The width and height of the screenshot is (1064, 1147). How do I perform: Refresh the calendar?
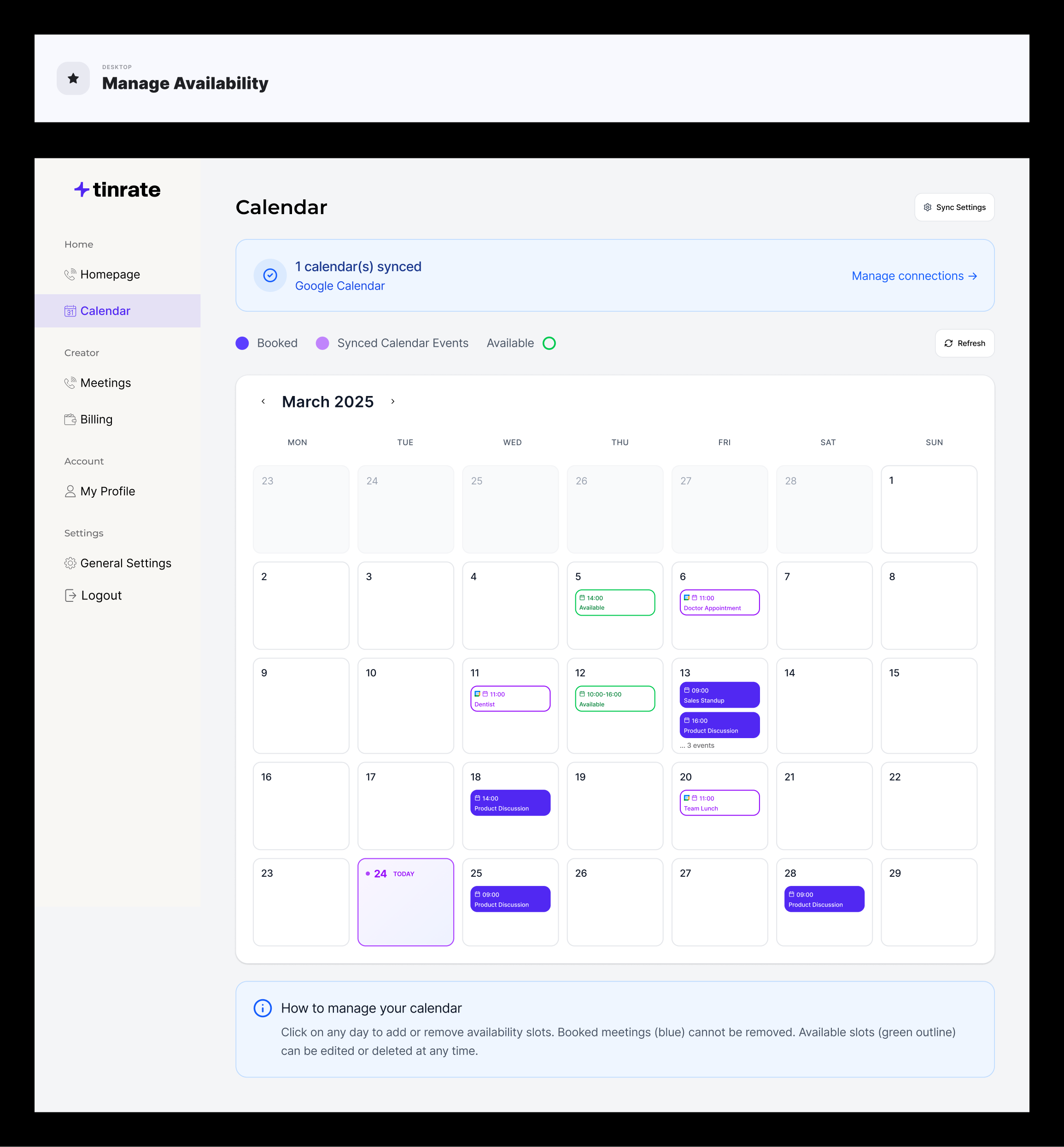pyautogui.click(x=965, y=344)
